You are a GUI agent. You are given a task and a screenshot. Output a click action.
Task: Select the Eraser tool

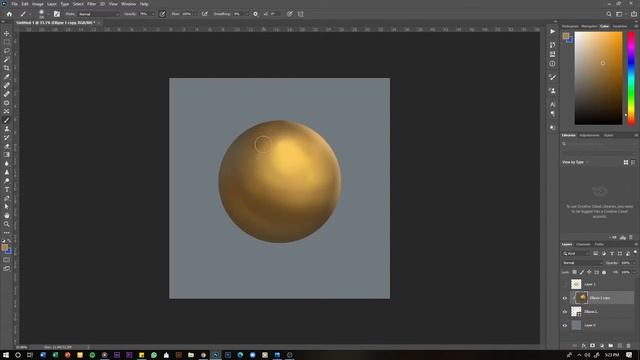pyautogui.click(x=7, y=146)
